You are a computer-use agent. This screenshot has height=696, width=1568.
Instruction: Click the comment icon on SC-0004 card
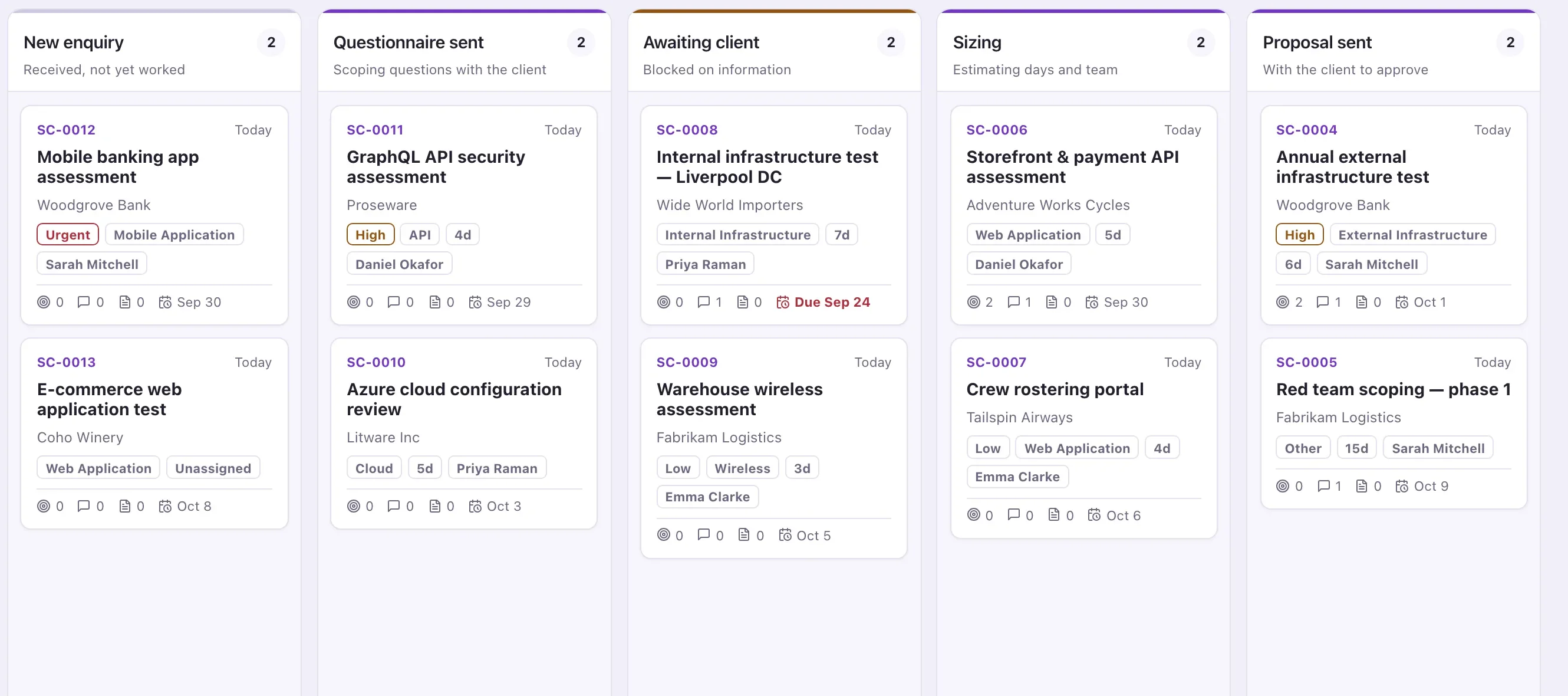click(x=1322, y=302)
